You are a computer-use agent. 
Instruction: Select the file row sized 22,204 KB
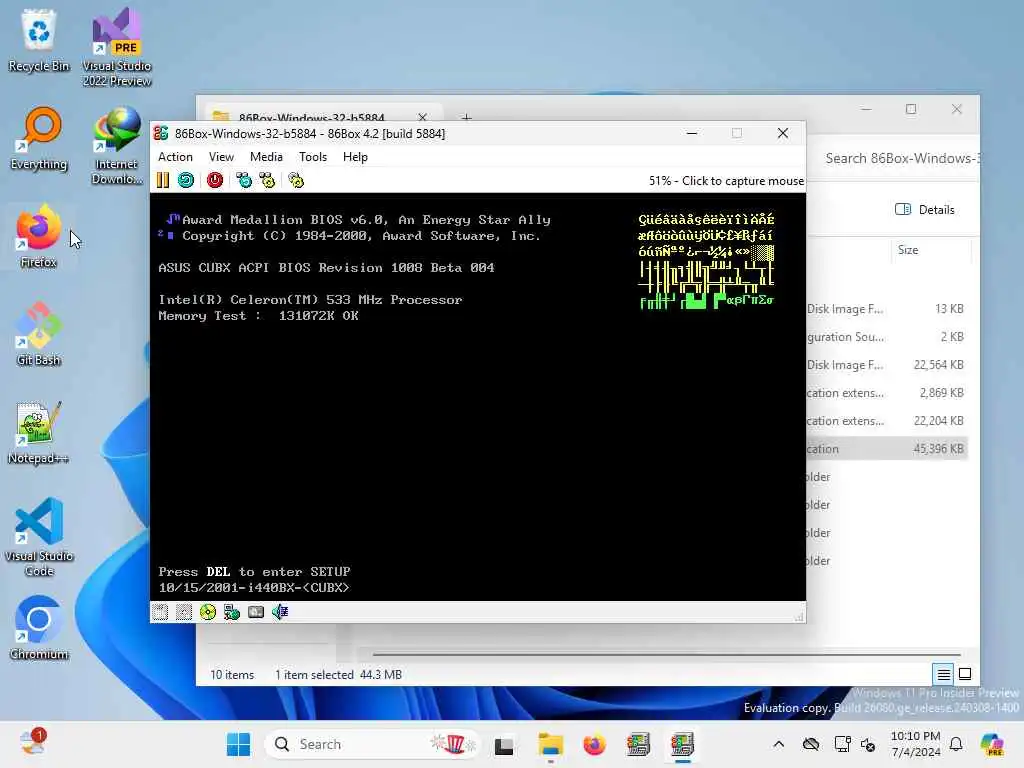pyautogui.click(x=886, y=421)
